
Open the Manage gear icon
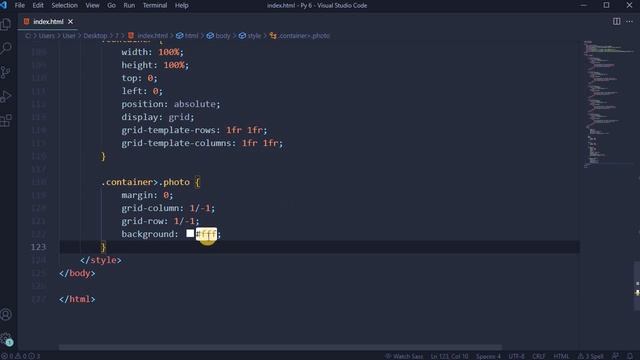pos(6,338)
